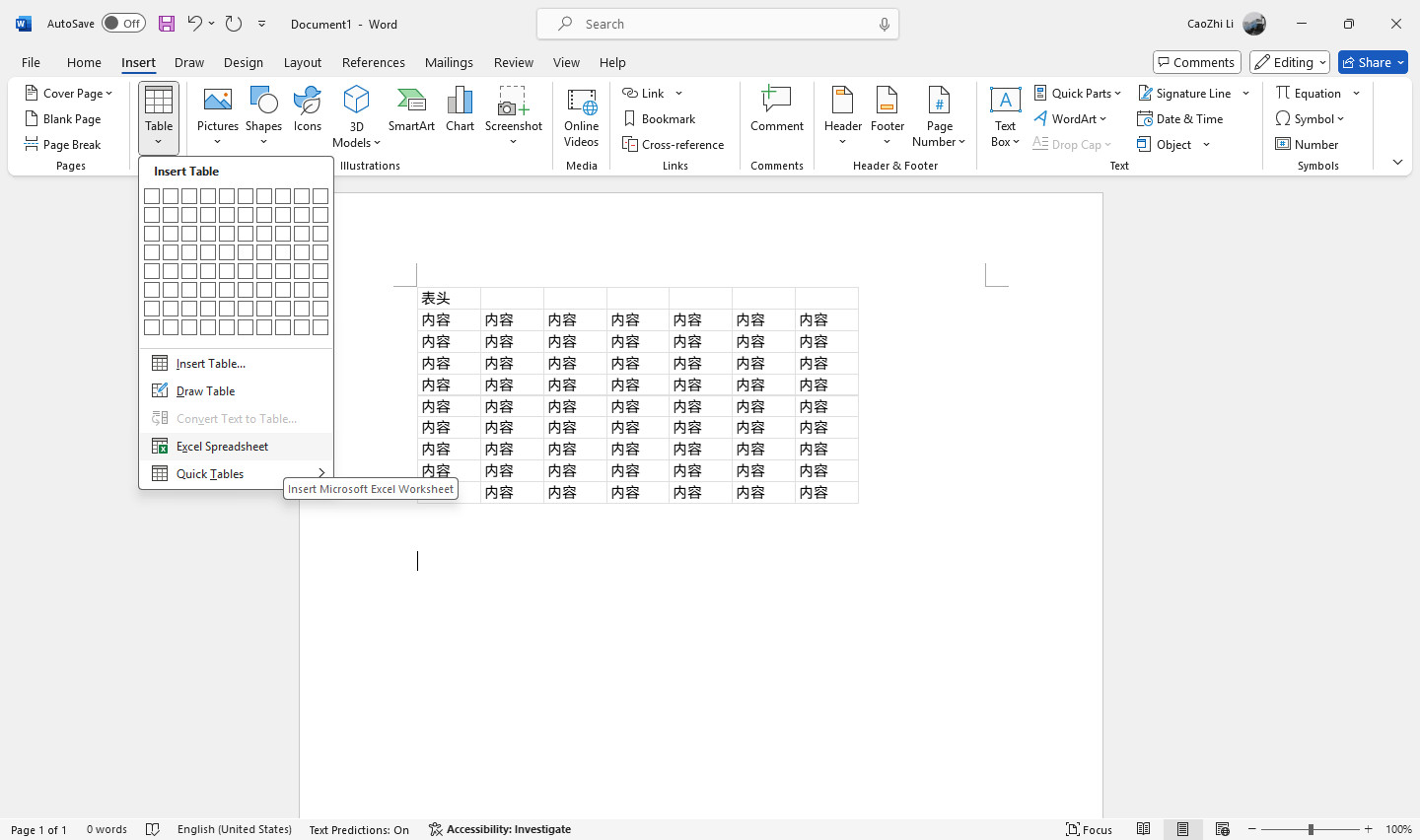
Task: Open the Object dropdown arrow
Action: [x=1206, y=144]
